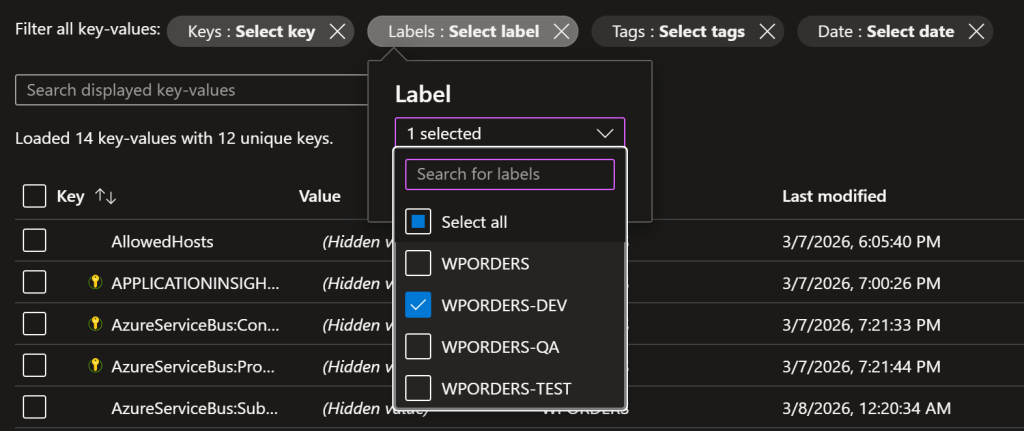
Task: Click the Key column sort arrows icon
Action: tap(105, 196)
